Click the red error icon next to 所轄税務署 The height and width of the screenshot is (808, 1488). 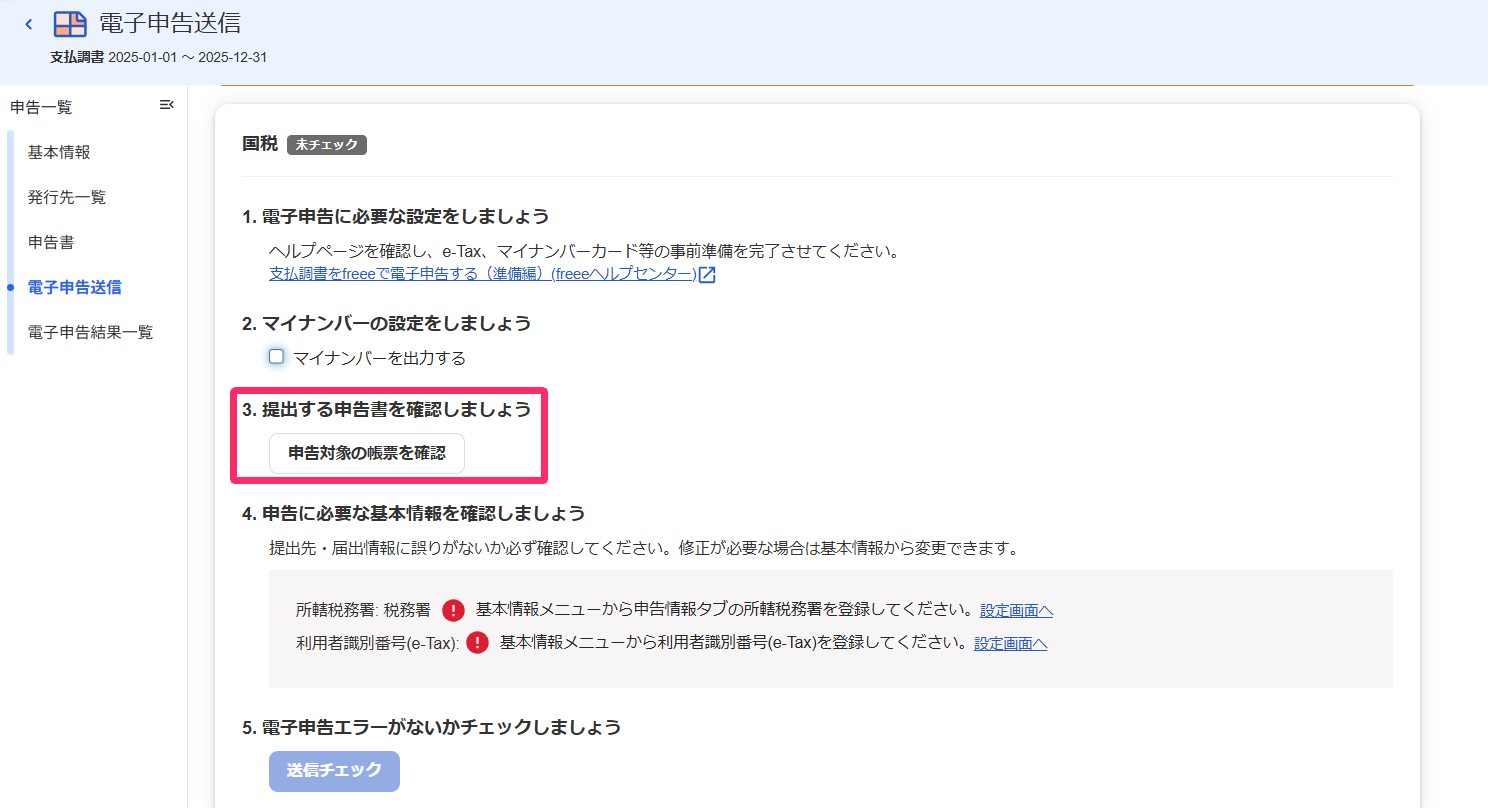(453, 610)
